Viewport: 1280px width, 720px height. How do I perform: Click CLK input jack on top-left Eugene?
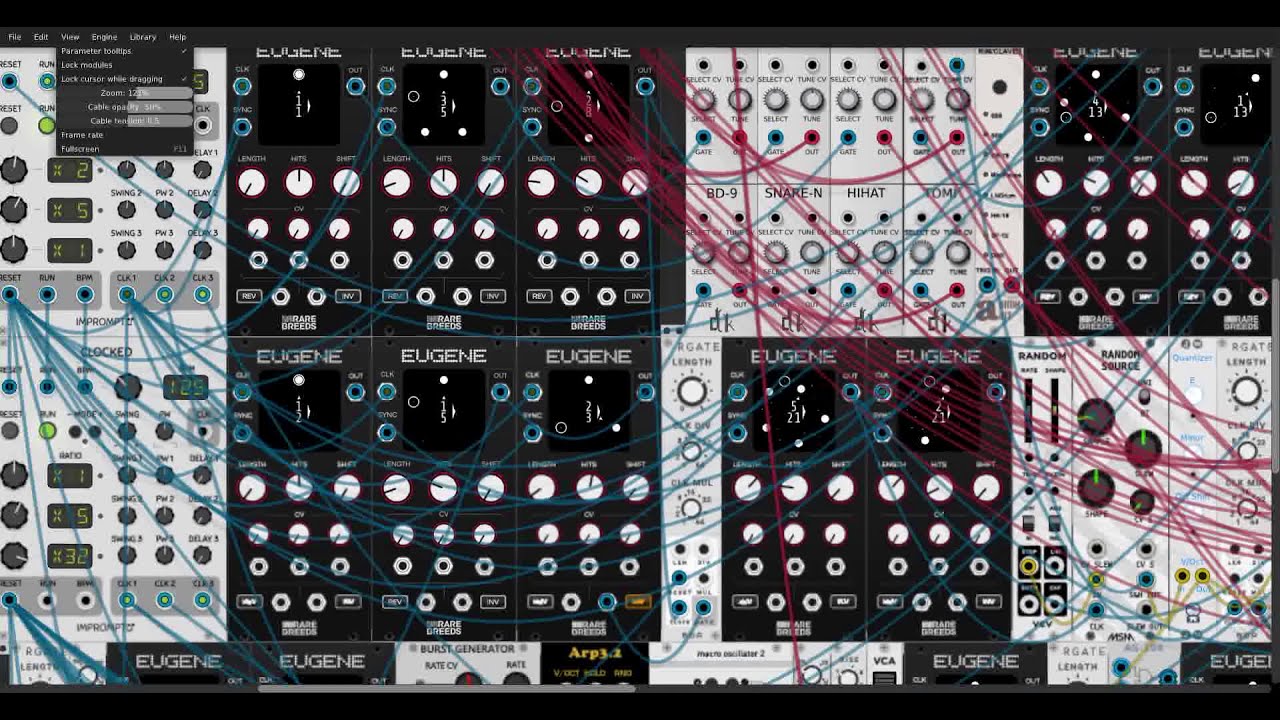click(x=242, y=87)
